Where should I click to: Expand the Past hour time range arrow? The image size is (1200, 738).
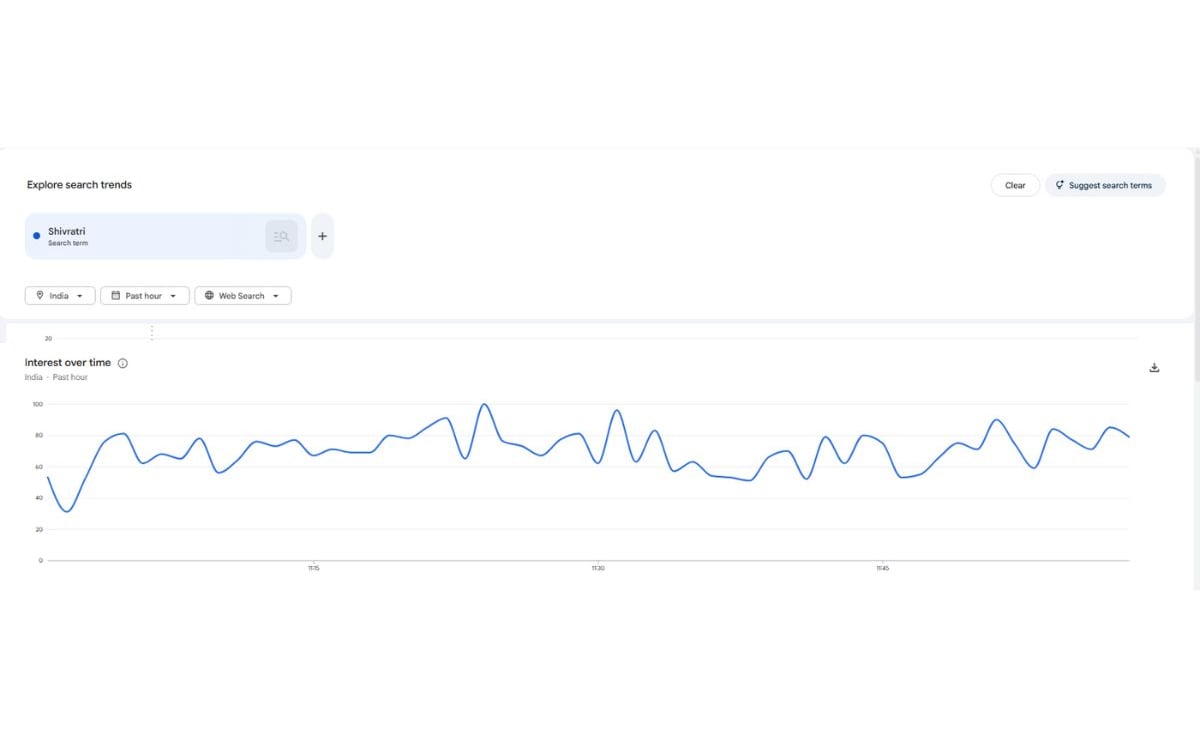(x=174, y=296)
